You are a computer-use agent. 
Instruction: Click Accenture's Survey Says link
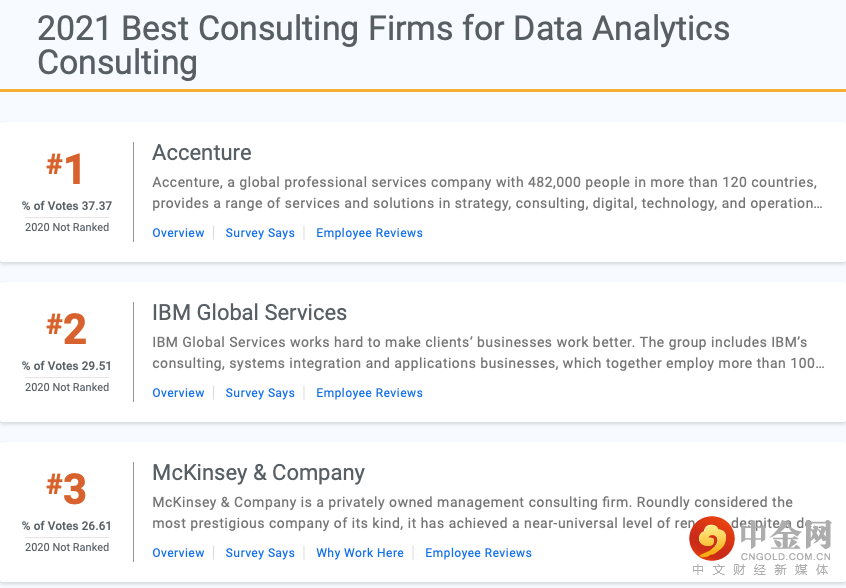[260, 233]
